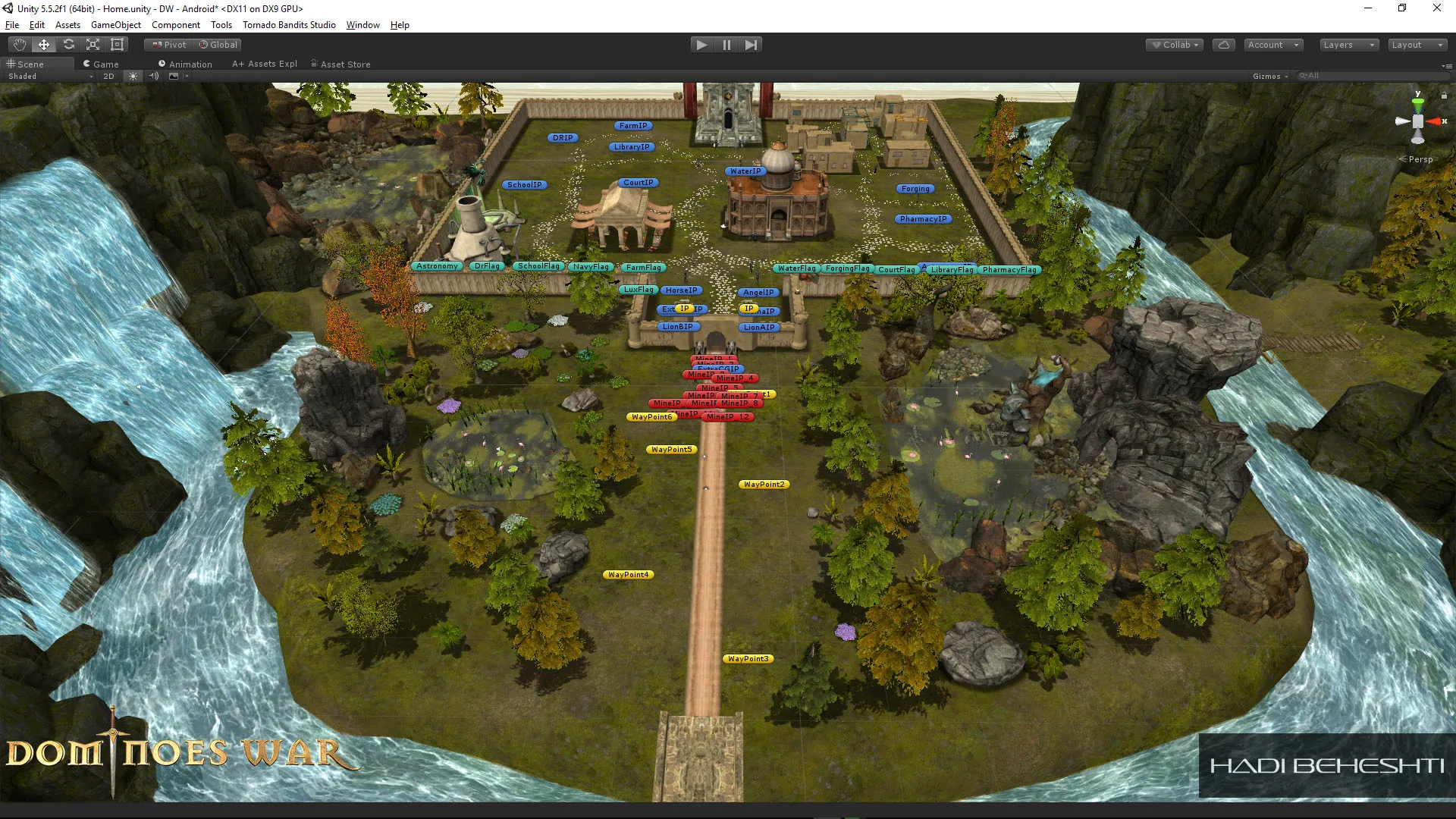The image size is (1456, 819).
Task: Toggle the skybox effects image icon
Action: click(174, 76)
